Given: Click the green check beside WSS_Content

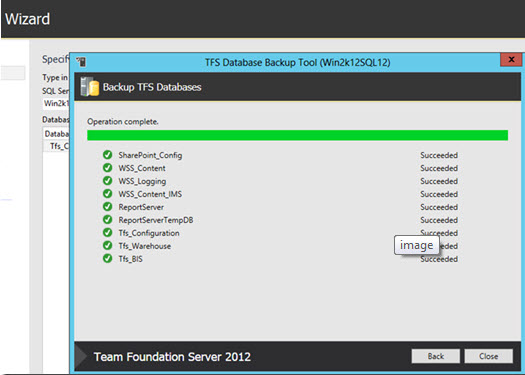Looking at the screenshot, I should point(107,168).
